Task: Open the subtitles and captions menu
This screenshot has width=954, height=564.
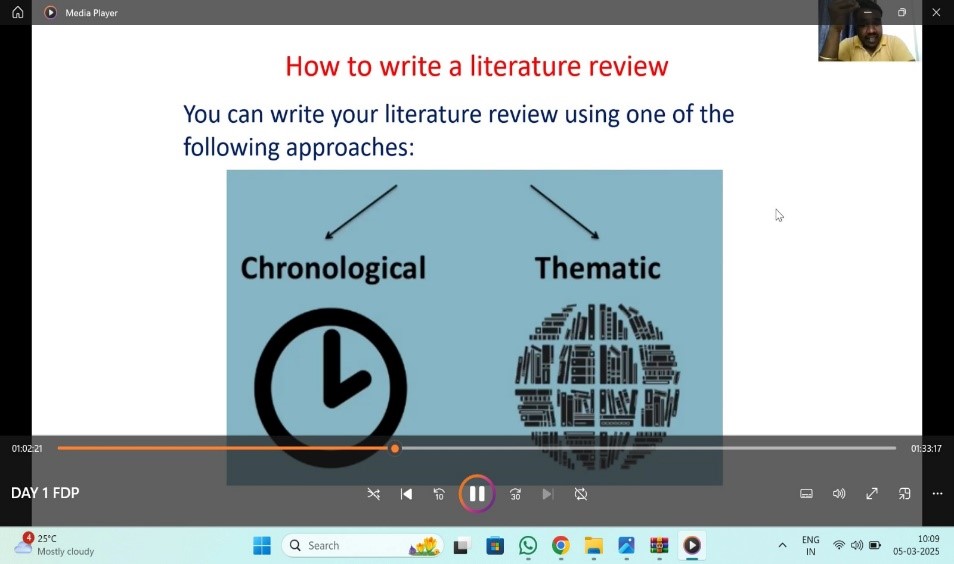Action: tap(806, 493)
